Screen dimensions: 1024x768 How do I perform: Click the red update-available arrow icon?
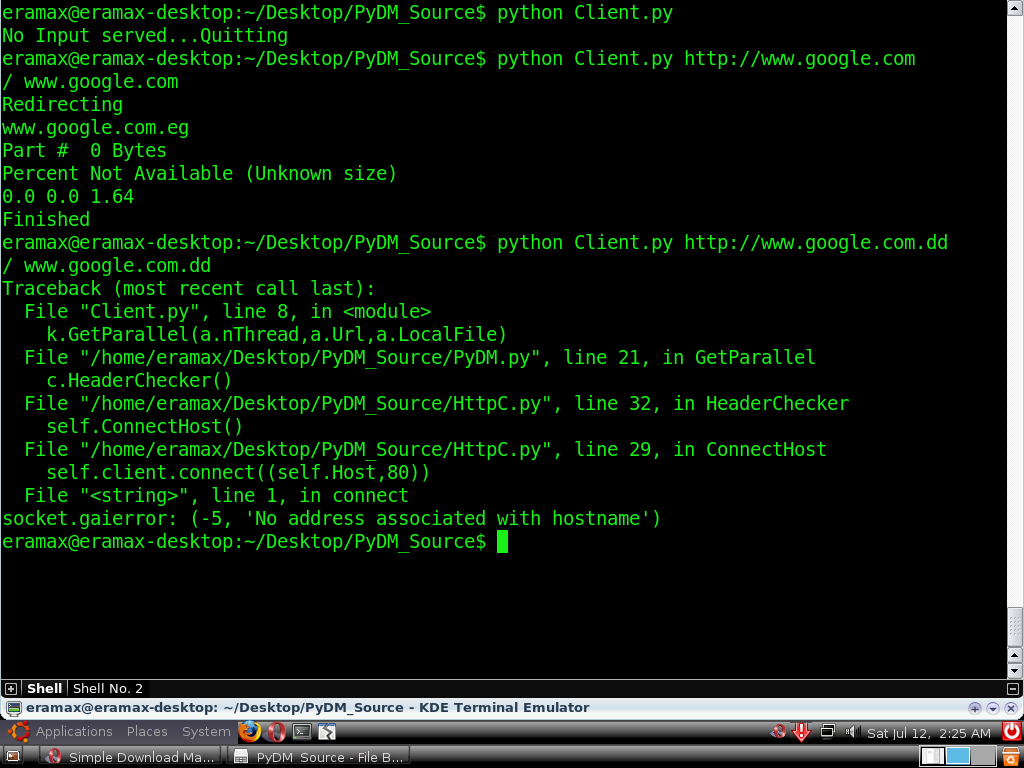[801, 732]
